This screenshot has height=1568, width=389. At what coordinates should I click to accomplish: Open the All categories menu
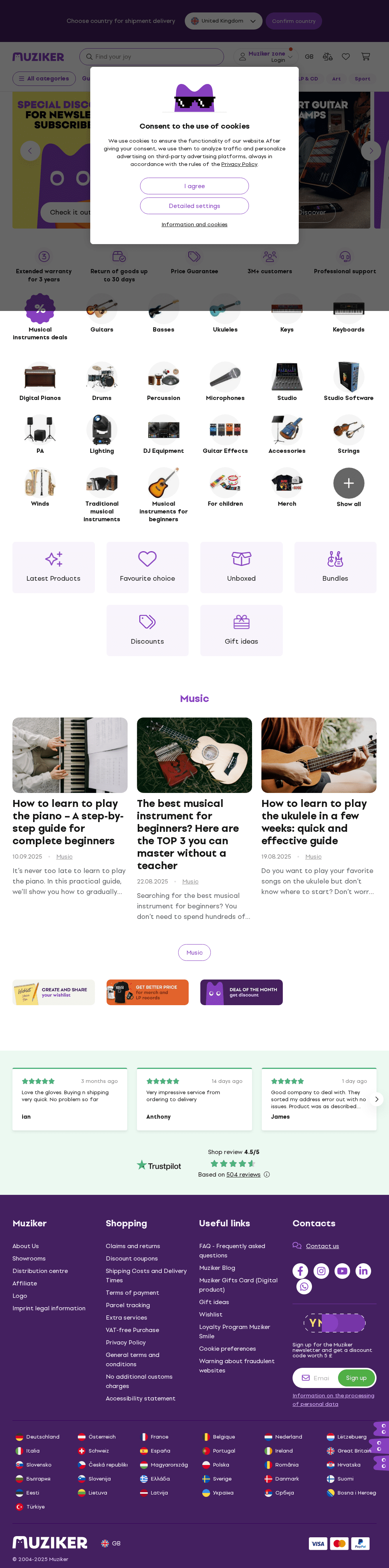point(44,79)
